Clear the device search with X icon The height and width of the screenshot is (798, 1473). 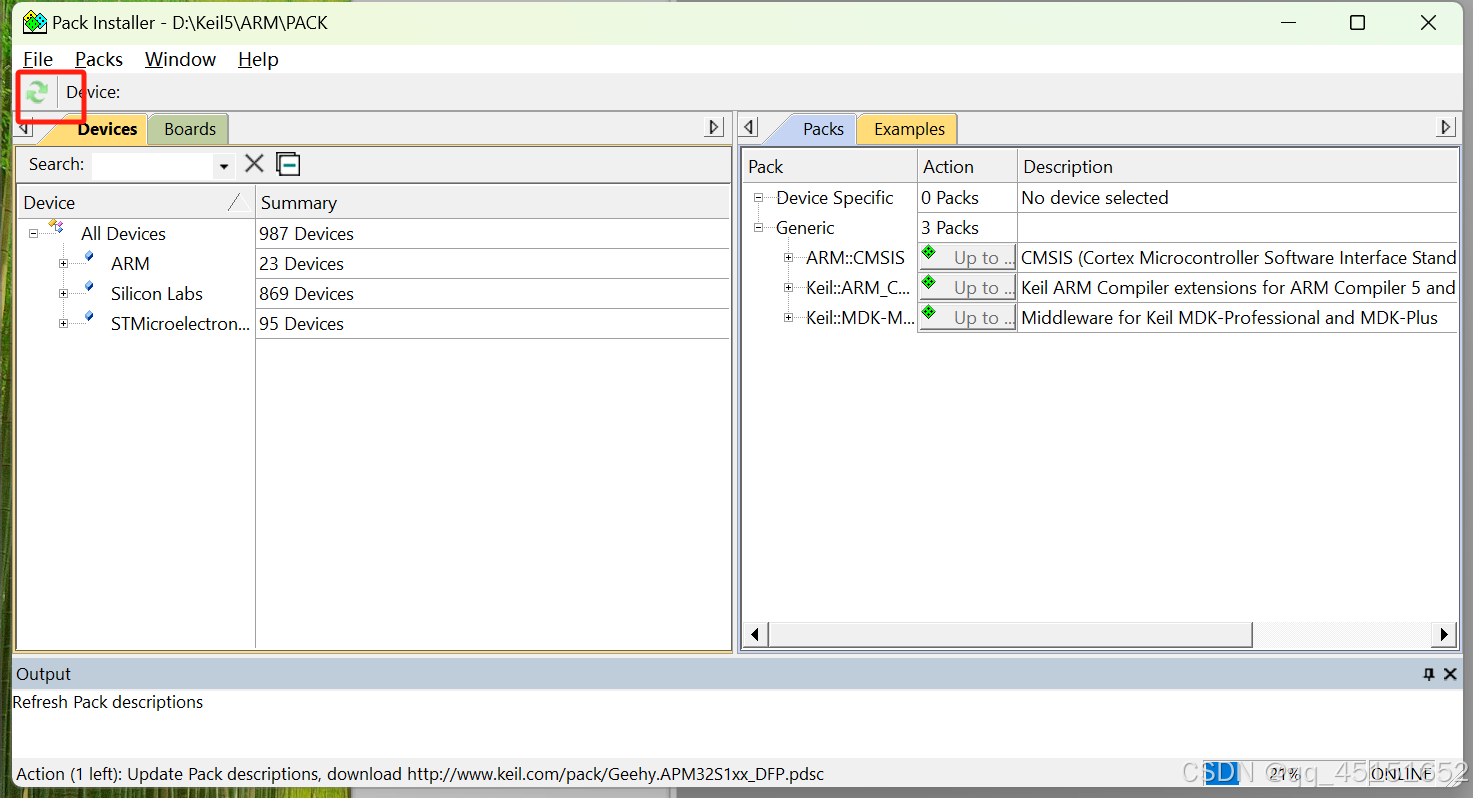[x=255, y=164]
